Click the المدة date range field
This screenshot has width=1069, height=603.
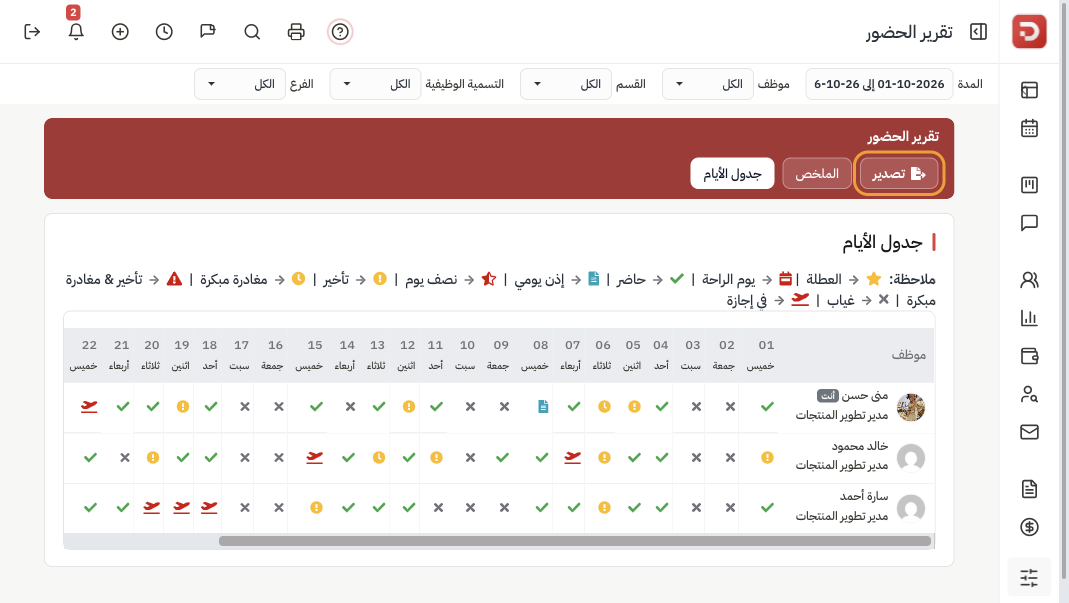(x=879, y=84)
